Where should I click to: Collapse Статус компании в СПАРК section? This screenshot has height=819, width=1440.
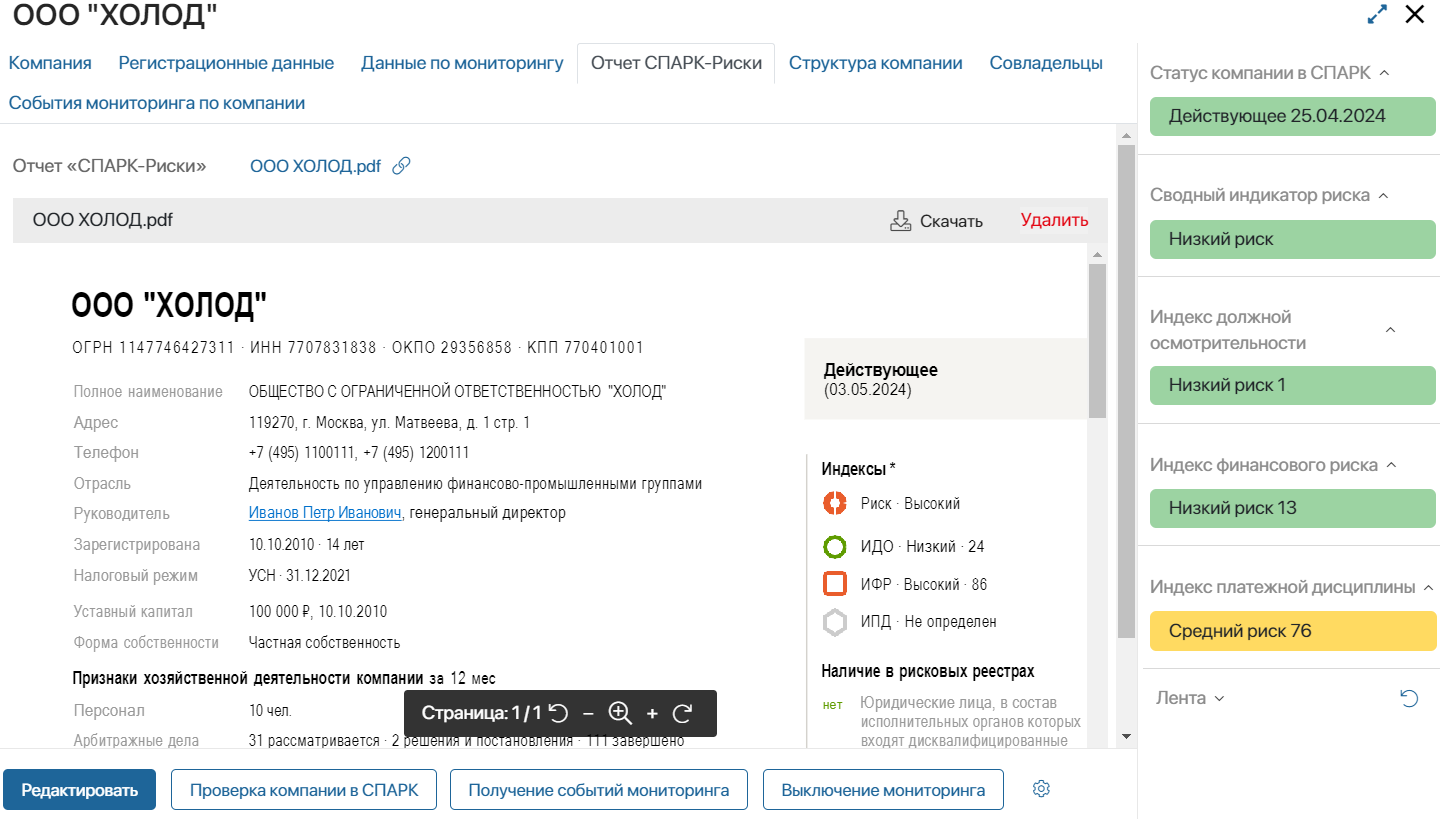pos(1385,73)
